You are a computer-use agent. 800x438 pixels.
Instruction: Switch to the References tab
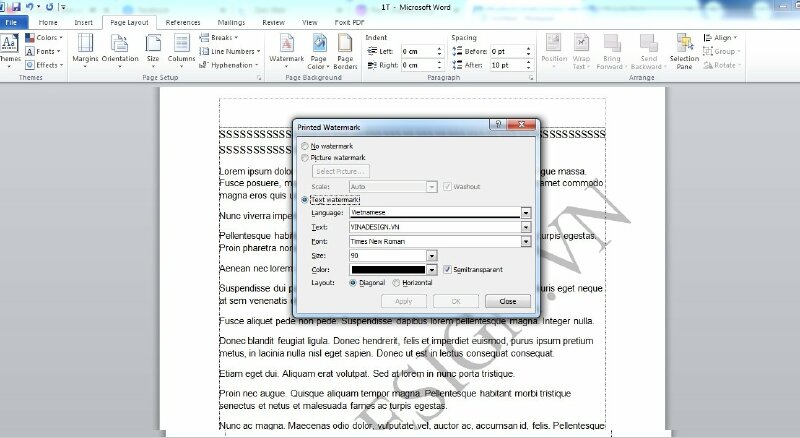183,22
